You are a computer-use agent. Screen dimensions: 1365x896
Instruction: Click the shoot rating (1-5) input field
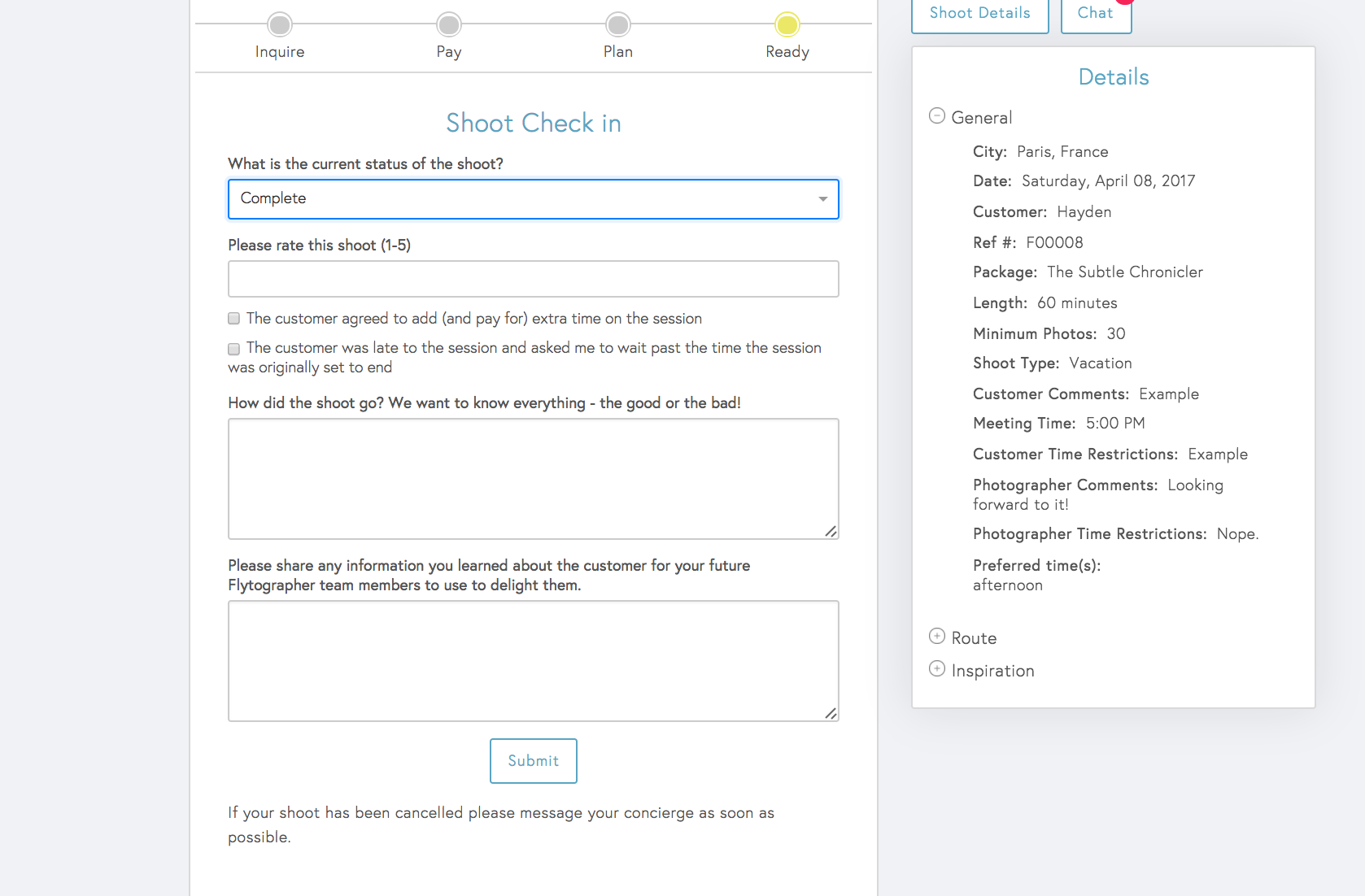click(534, 279)
